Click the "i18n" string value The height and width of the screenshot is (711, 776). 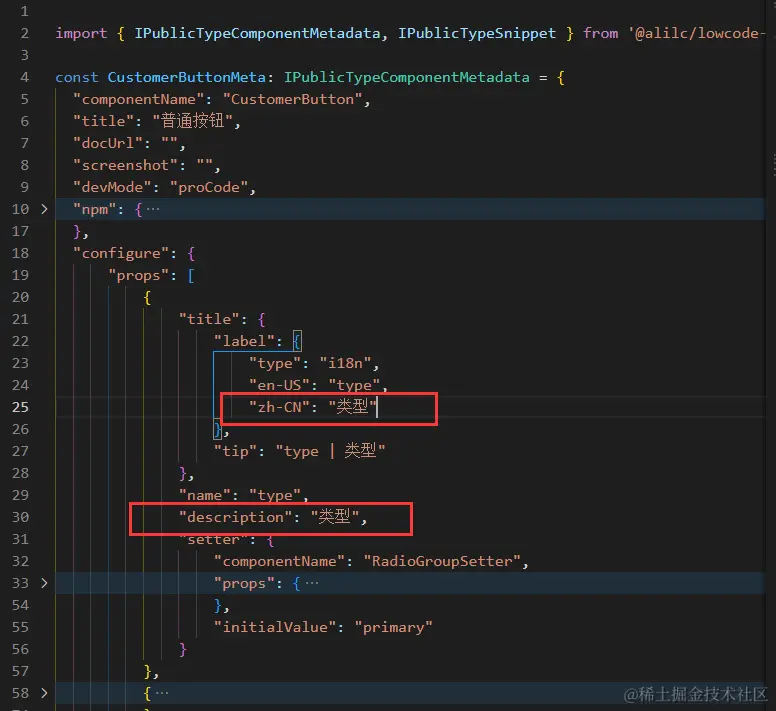point(345,364)
